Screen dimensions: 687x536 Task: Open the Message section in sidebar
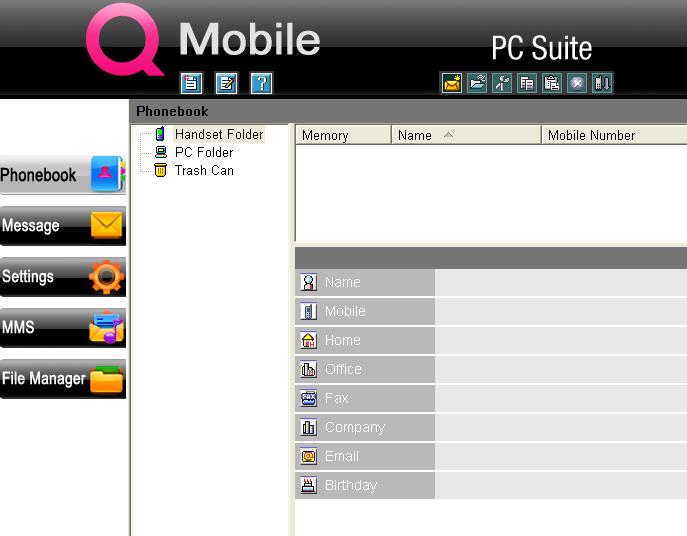click(x=63, y=225)
